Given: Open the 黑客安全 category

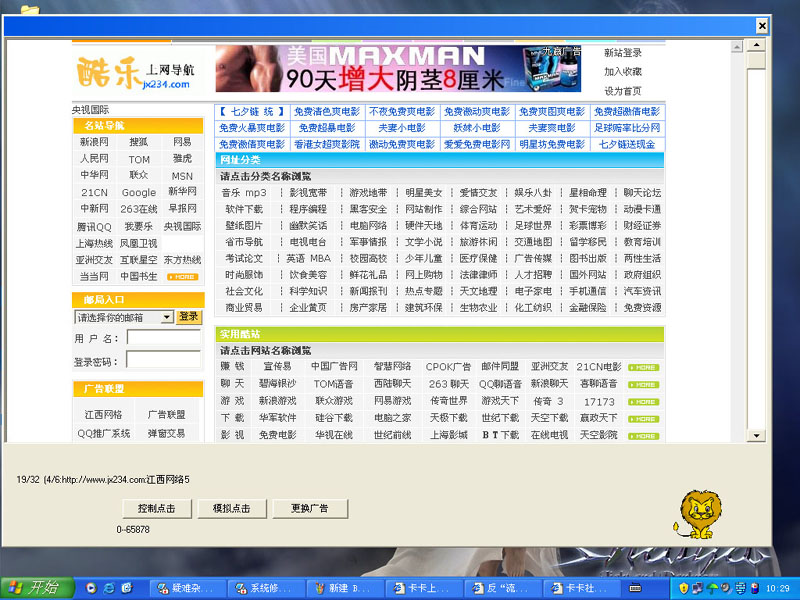Looking at the screenshot, I should [368, 209].
